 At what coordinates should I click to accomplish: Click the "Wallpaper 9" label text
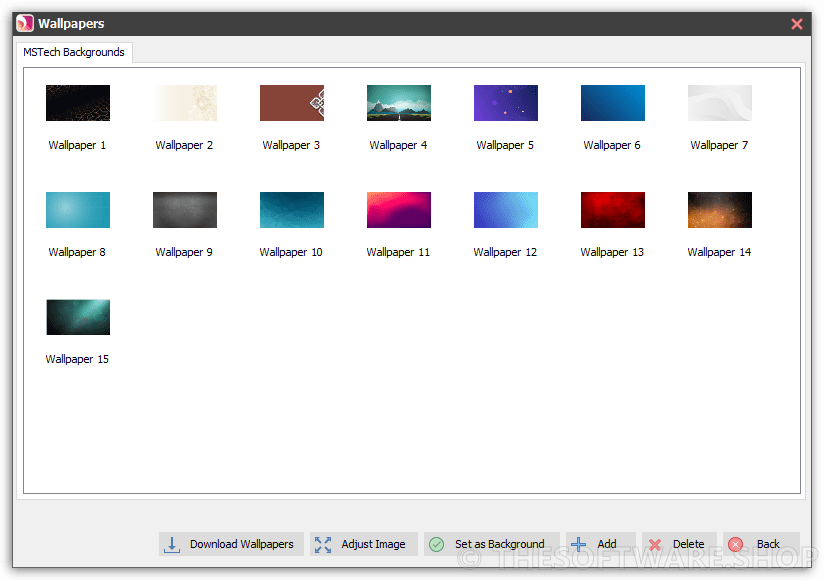(184, 252)
